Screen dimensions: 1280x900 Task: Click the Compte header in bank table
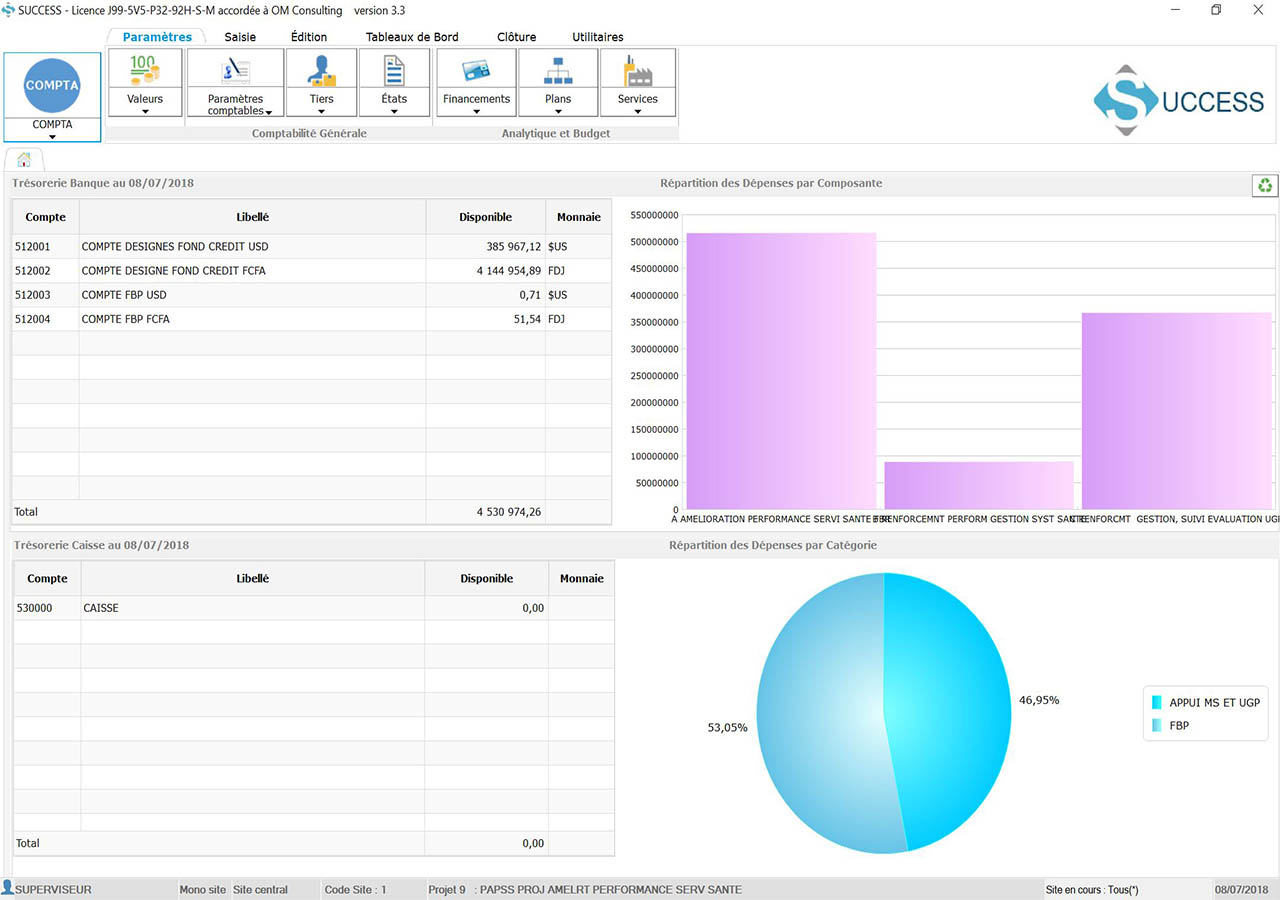[46, 217]
